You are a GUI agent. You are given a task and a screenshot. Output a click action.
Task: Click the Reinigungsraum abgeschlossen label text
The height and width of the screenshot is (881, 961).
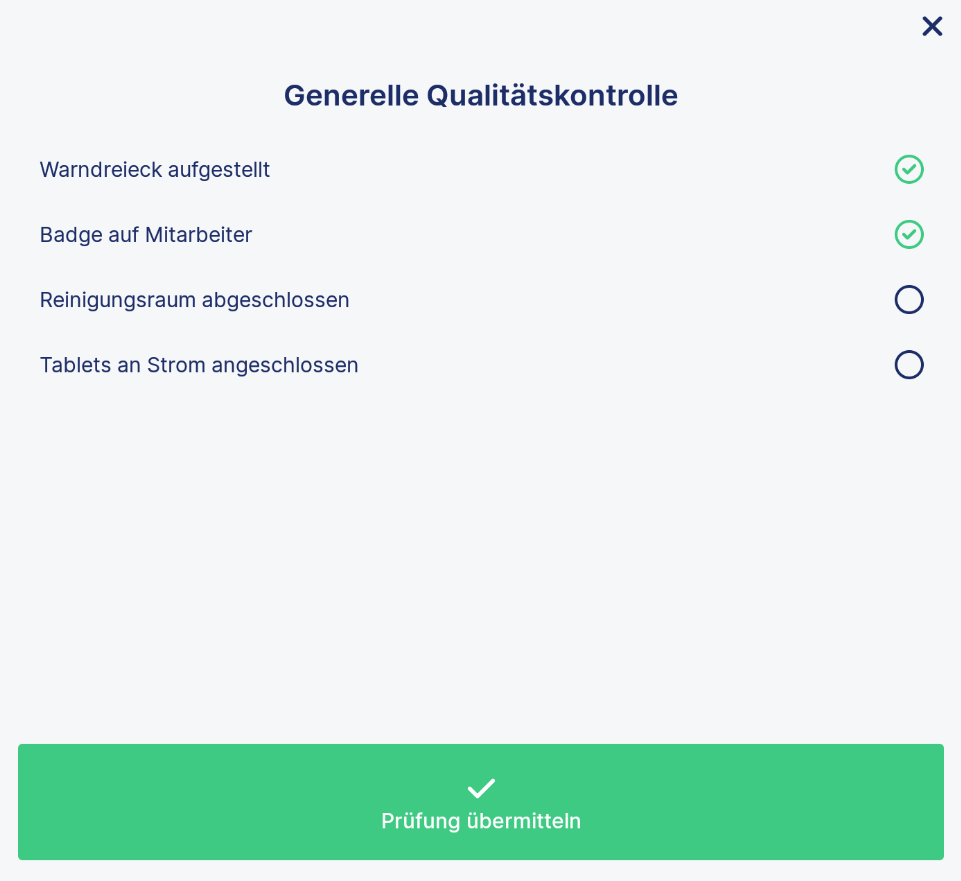pos(194,300)
